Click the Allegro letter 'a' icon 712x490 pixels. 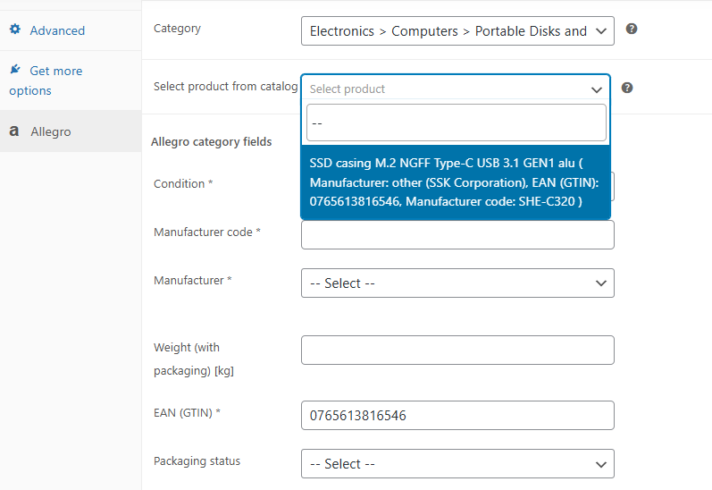point(14,131)
